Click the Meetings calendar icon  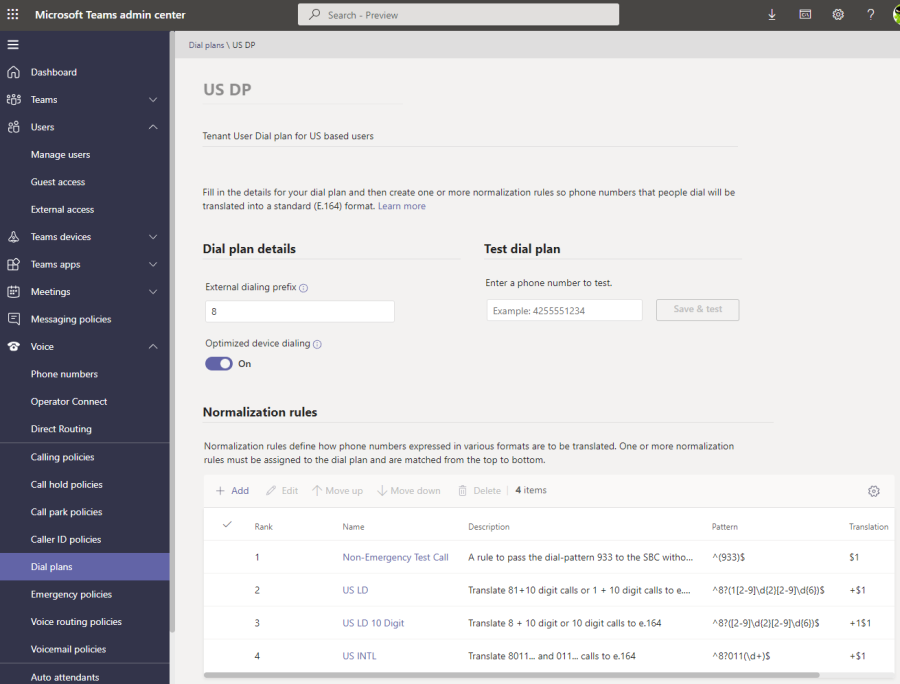pyautogui.click(x=14, y=292)
